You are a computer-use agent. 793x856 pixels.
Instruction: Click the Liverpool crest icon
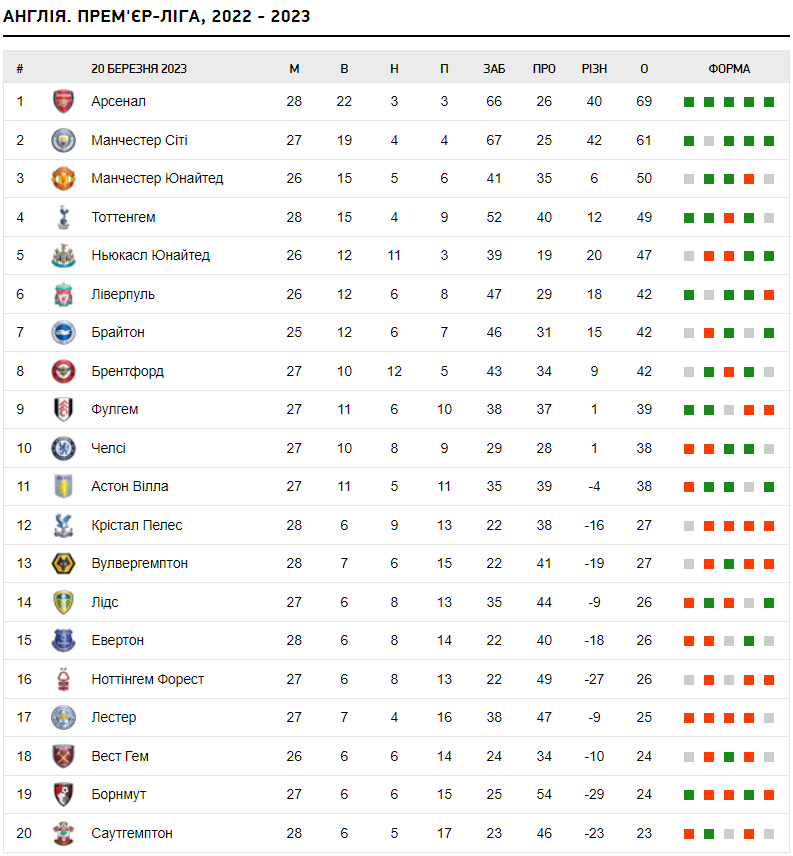(63, 294)
